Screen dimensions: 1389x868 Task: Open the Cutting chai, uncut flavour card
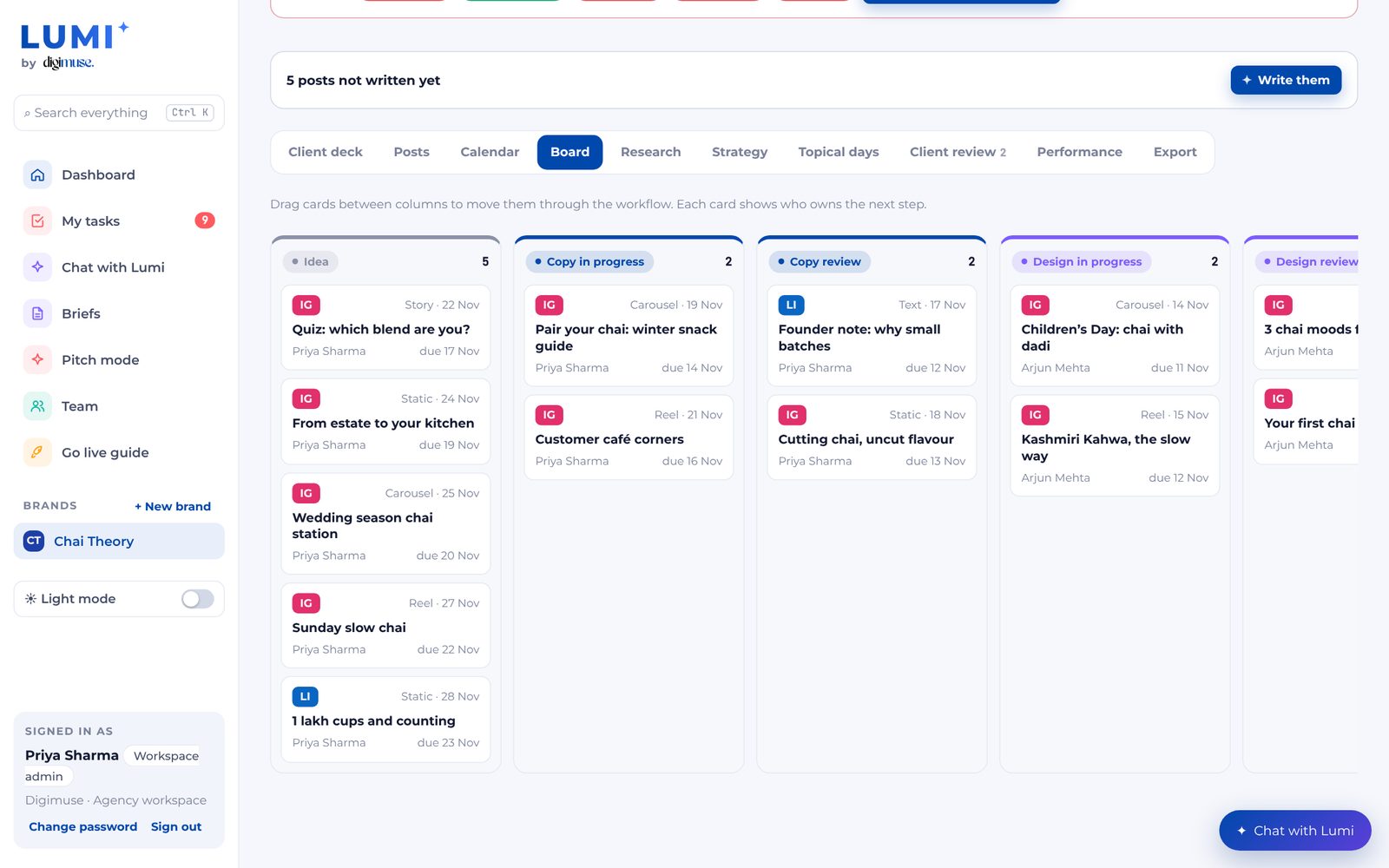[872, 437]
